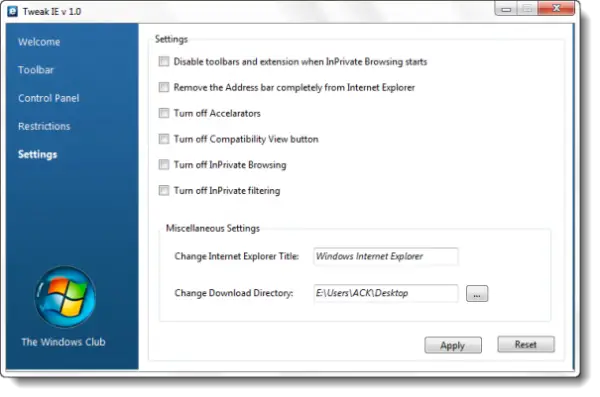This screenshot has width=600, height=397.
Task: Go to Control Panel section
Action: 49,98
